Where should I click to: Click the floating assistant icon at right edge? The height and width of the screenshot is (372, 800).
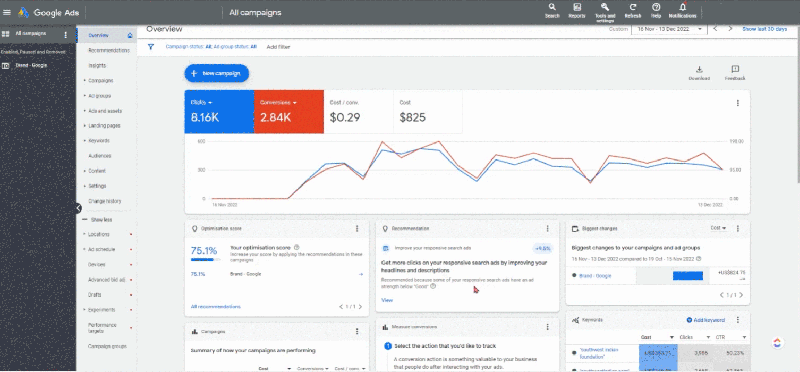tap(777, 343)
